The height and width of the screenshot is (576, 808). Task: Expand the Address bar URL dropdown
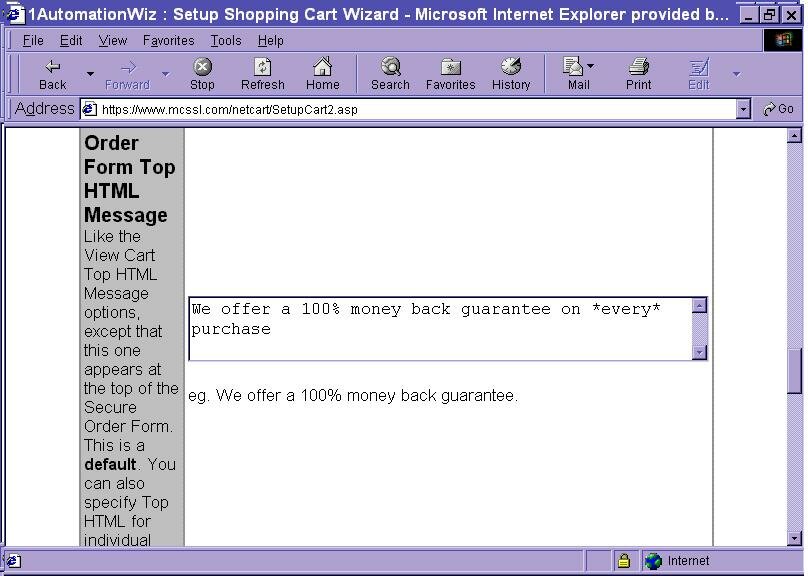[743, 110]
